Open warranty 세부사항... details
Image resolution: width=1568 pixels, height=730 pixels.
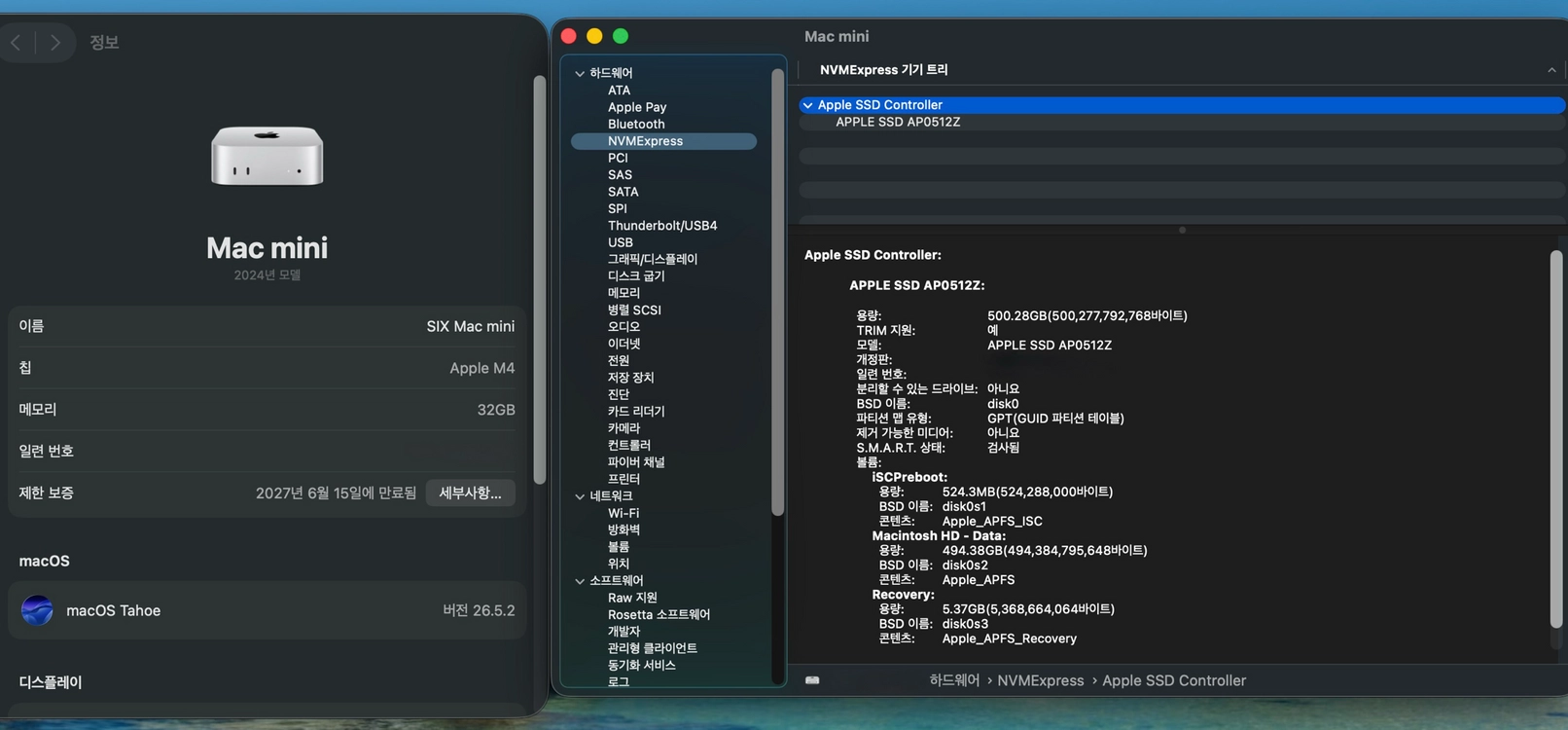point(471,493)
